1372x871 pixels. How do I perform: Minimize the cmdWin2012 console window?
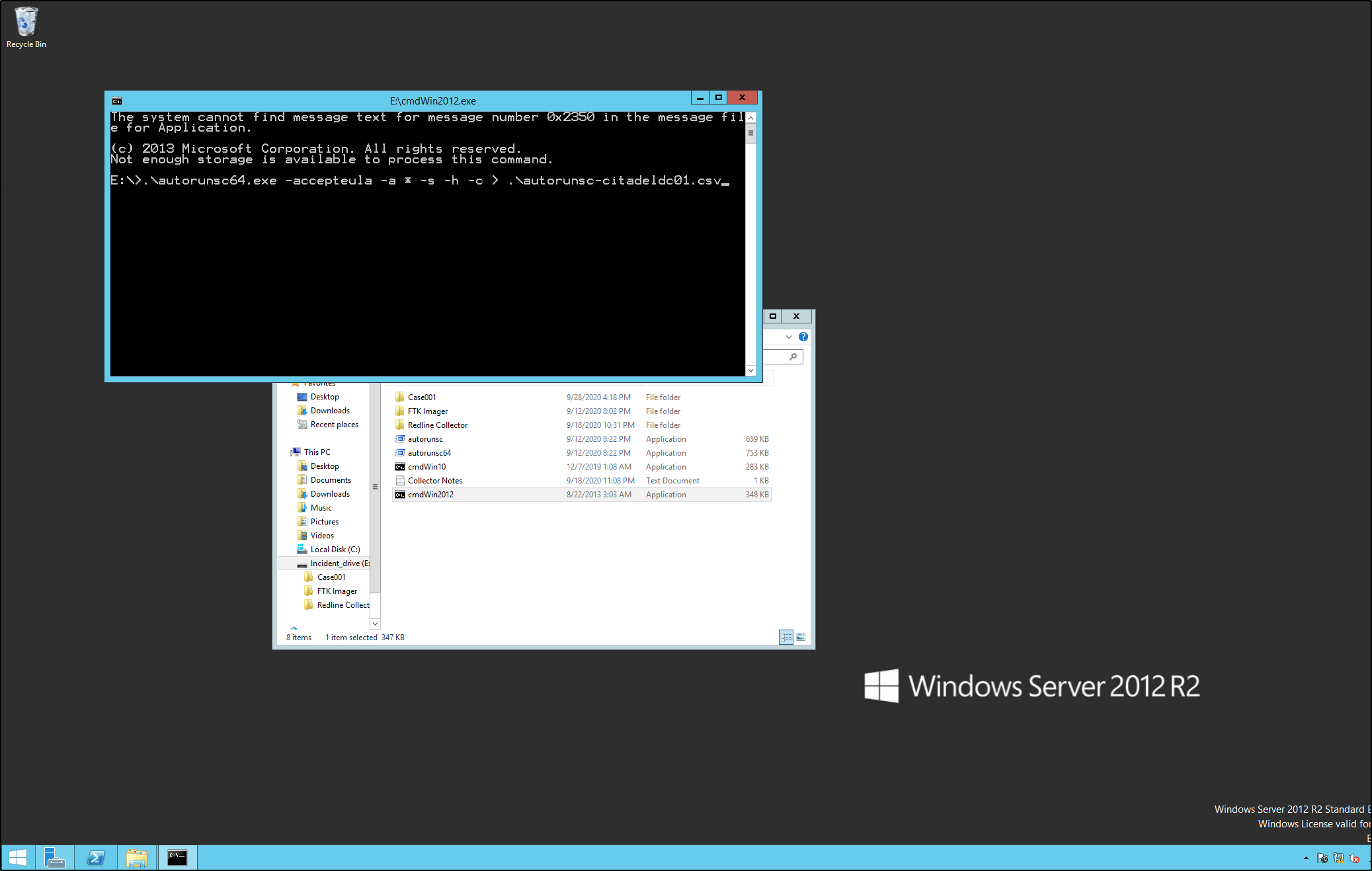(700, 98)
